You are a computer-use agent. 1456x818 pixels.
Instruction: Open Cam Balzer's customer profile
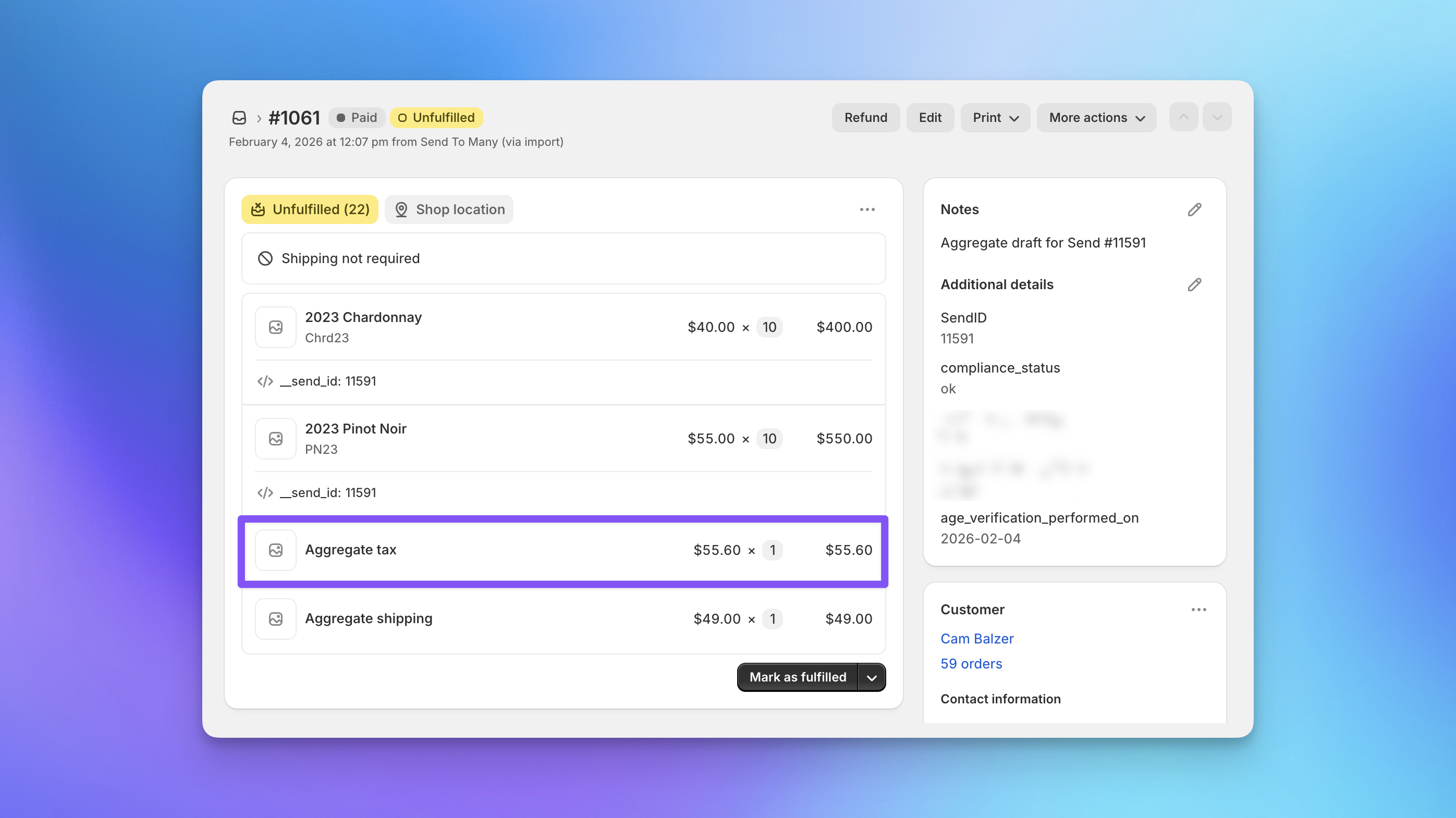tap(977, 638)
